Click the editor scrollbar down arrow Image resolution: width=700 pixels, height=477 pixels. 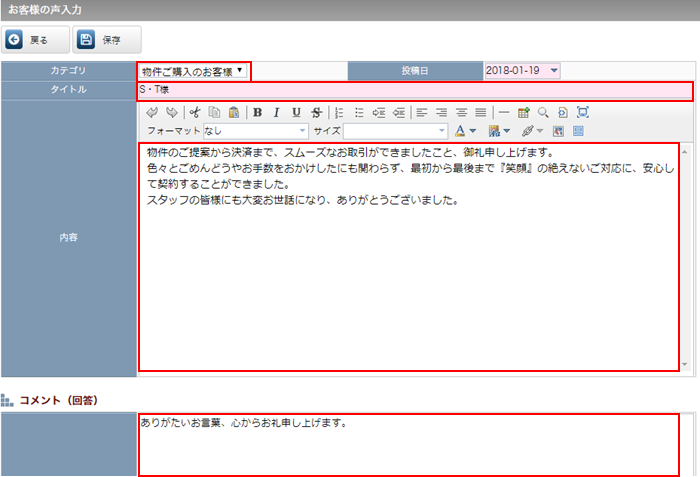tap(685, 364)
